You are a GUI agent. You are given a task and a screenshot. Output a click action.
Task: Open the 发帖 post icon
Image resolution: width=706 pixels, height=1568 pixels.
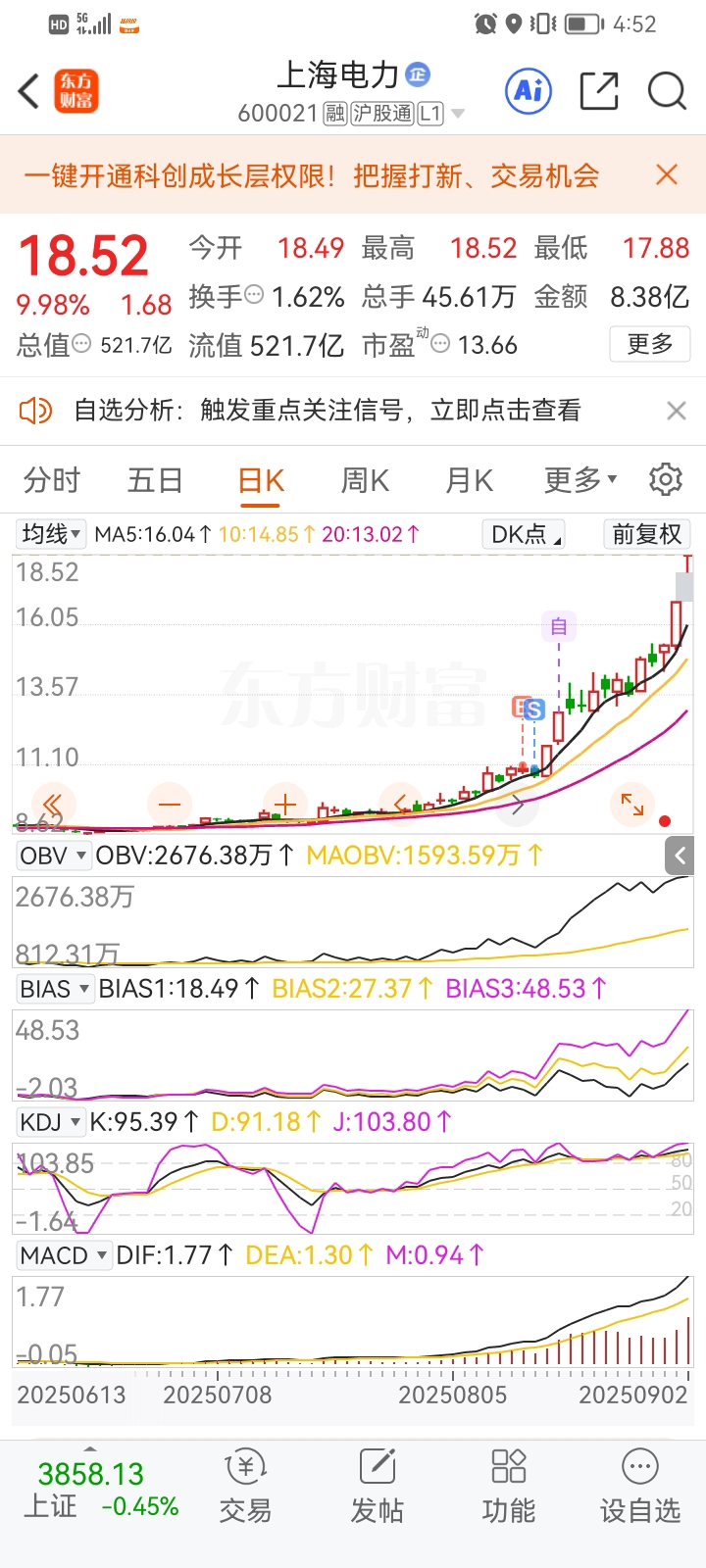tap(378, 1487)
